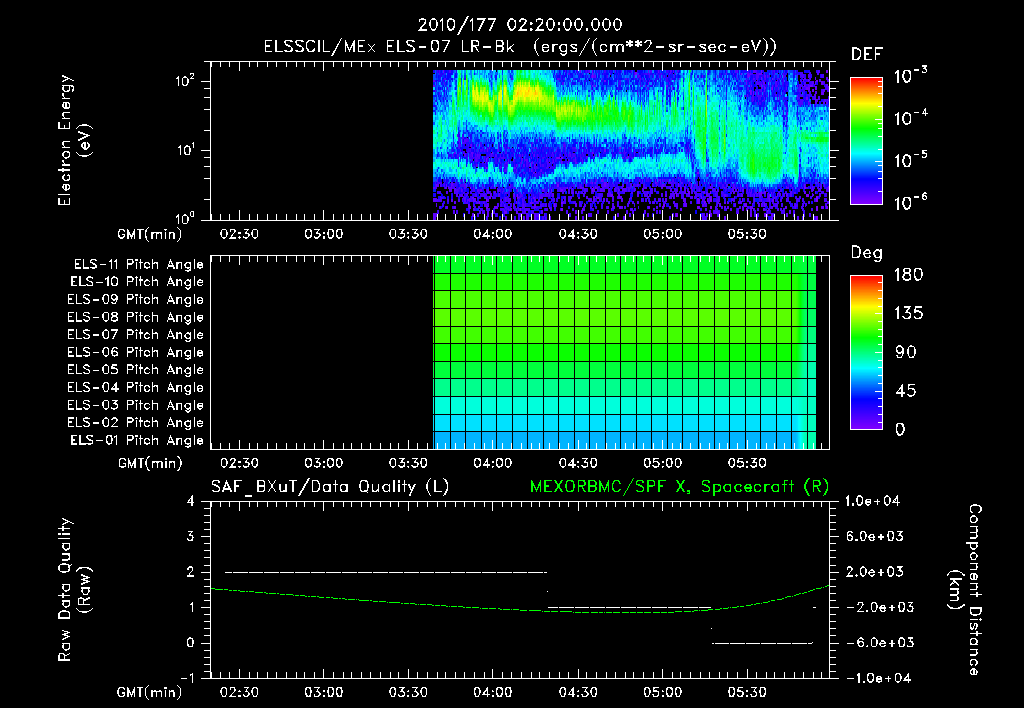Click the Raw Data Quality (Raw) axis label
Image resolution: width=1024 pixels, height=708 pixels.
coord(74,590)
